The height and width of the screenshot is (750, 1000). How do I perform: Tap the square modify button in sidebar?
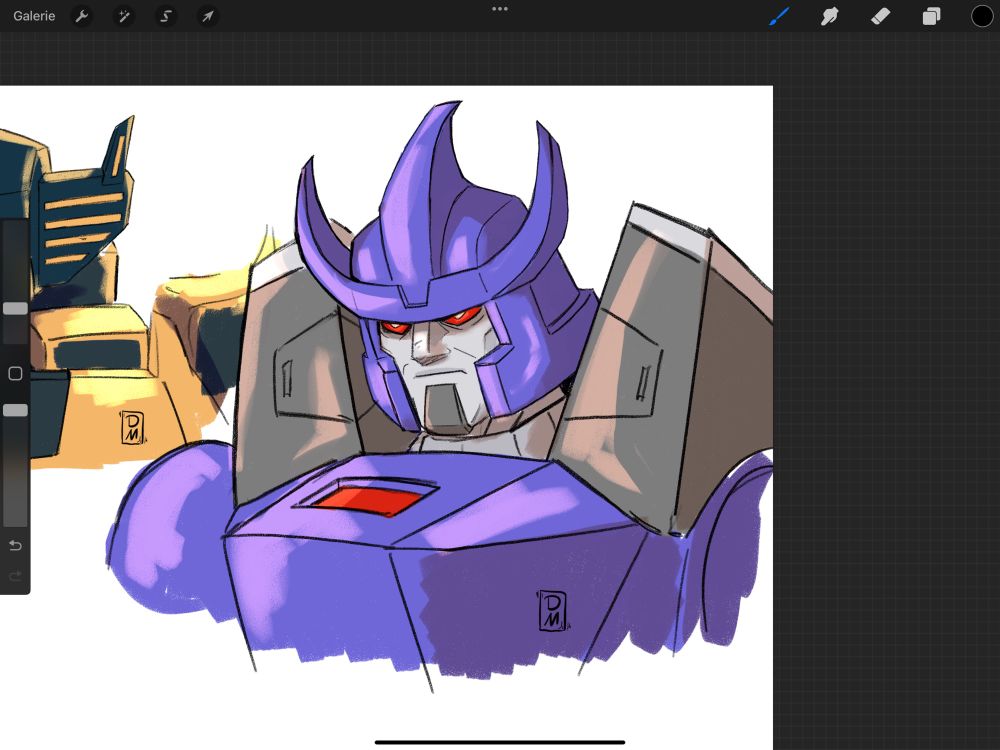click(15, 374)
